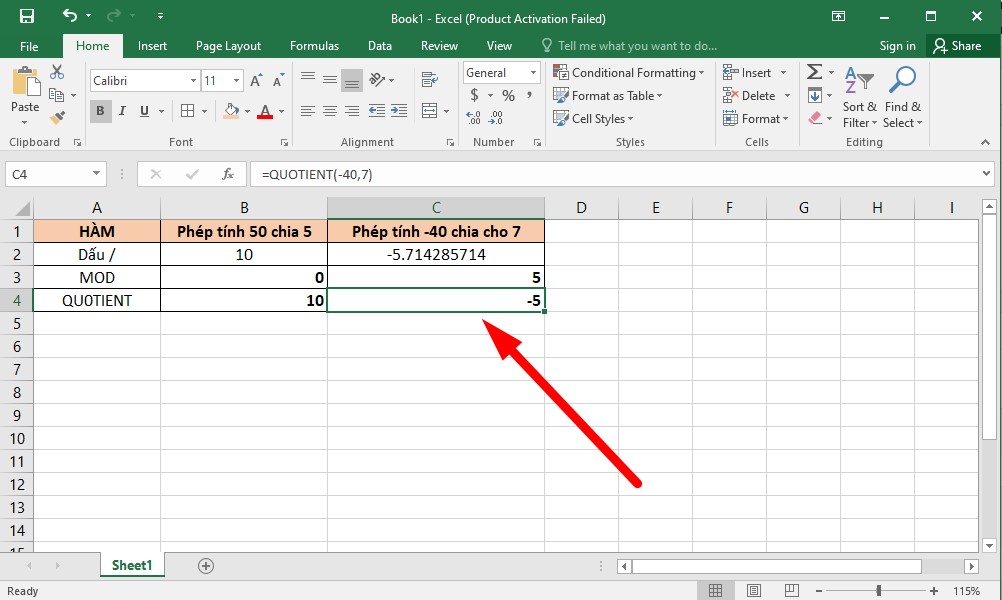This screenshot has width=1002, height=600.
Task: Click the Sheet1 tab at the bottom
Action: pos(132,565)
